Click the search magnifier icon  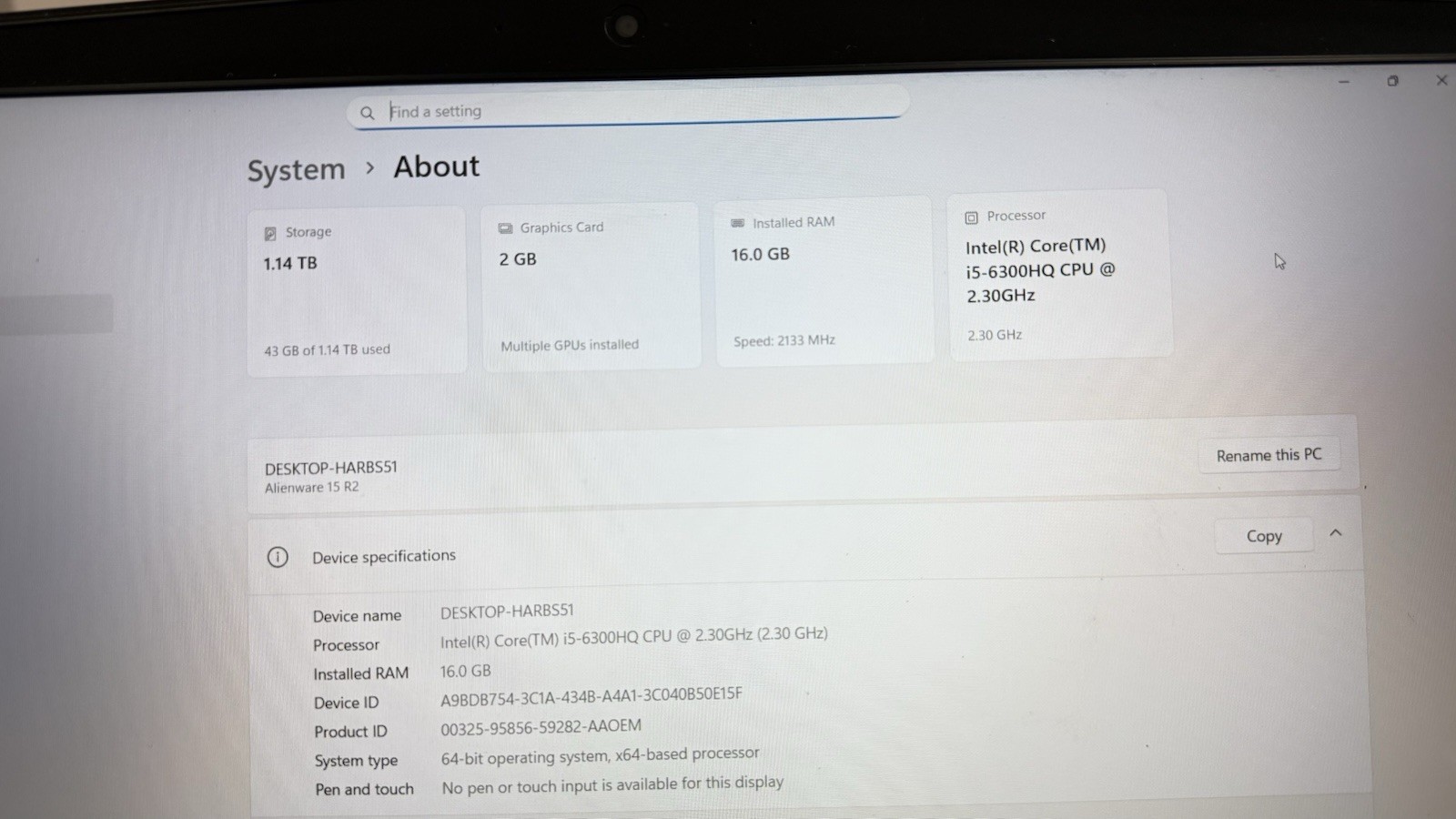(367, 113)
